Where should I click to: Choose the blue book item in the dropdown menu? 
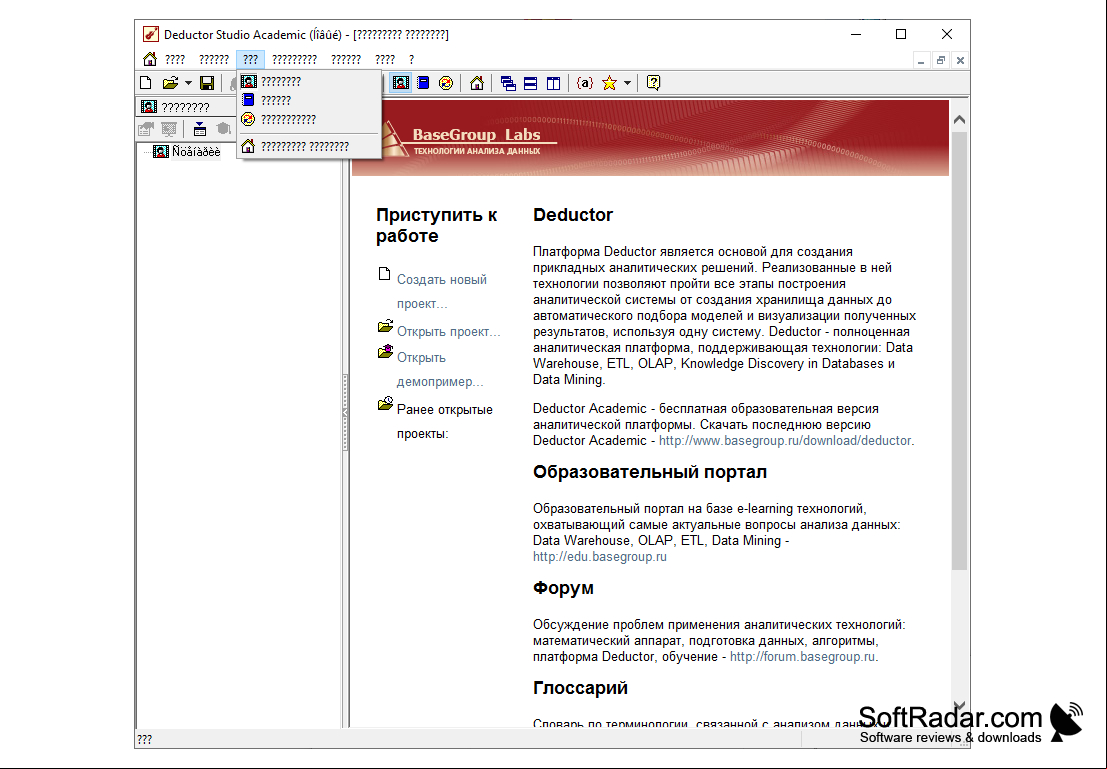click(309, 100)
